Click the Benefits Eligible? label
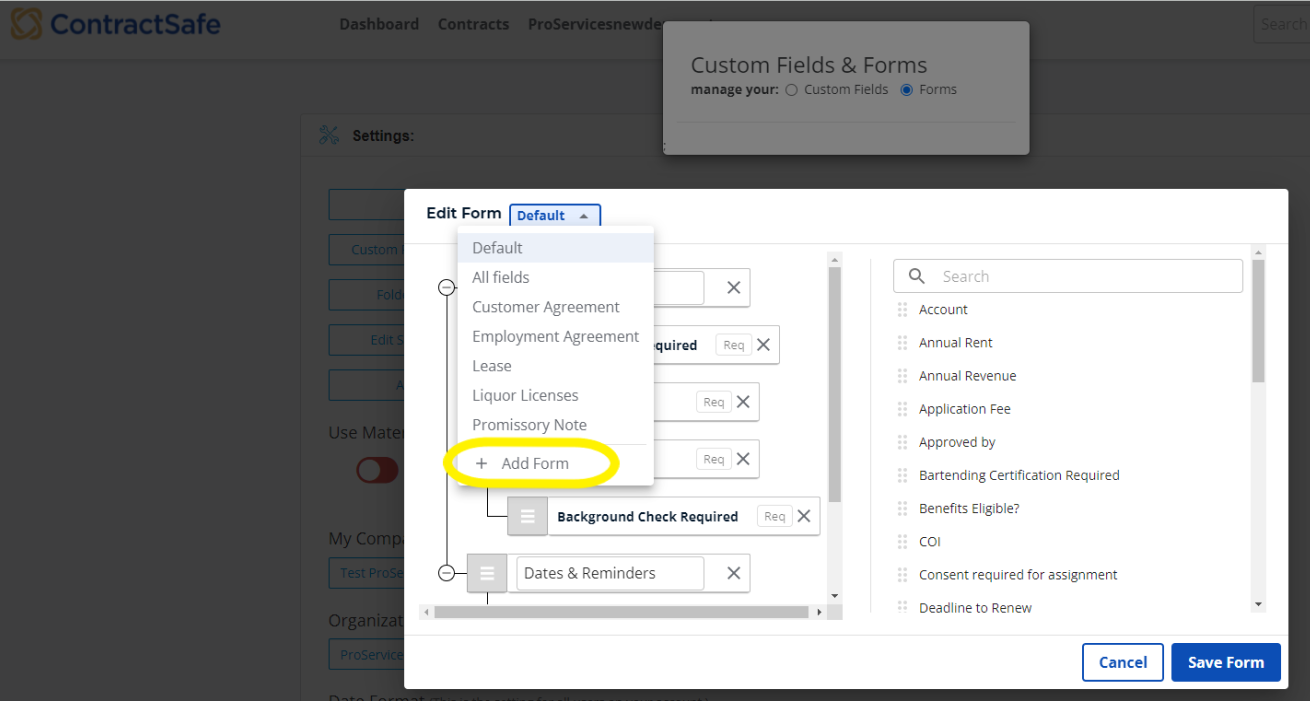Screen dimensions: 1310x701 [x=969, y=508]
